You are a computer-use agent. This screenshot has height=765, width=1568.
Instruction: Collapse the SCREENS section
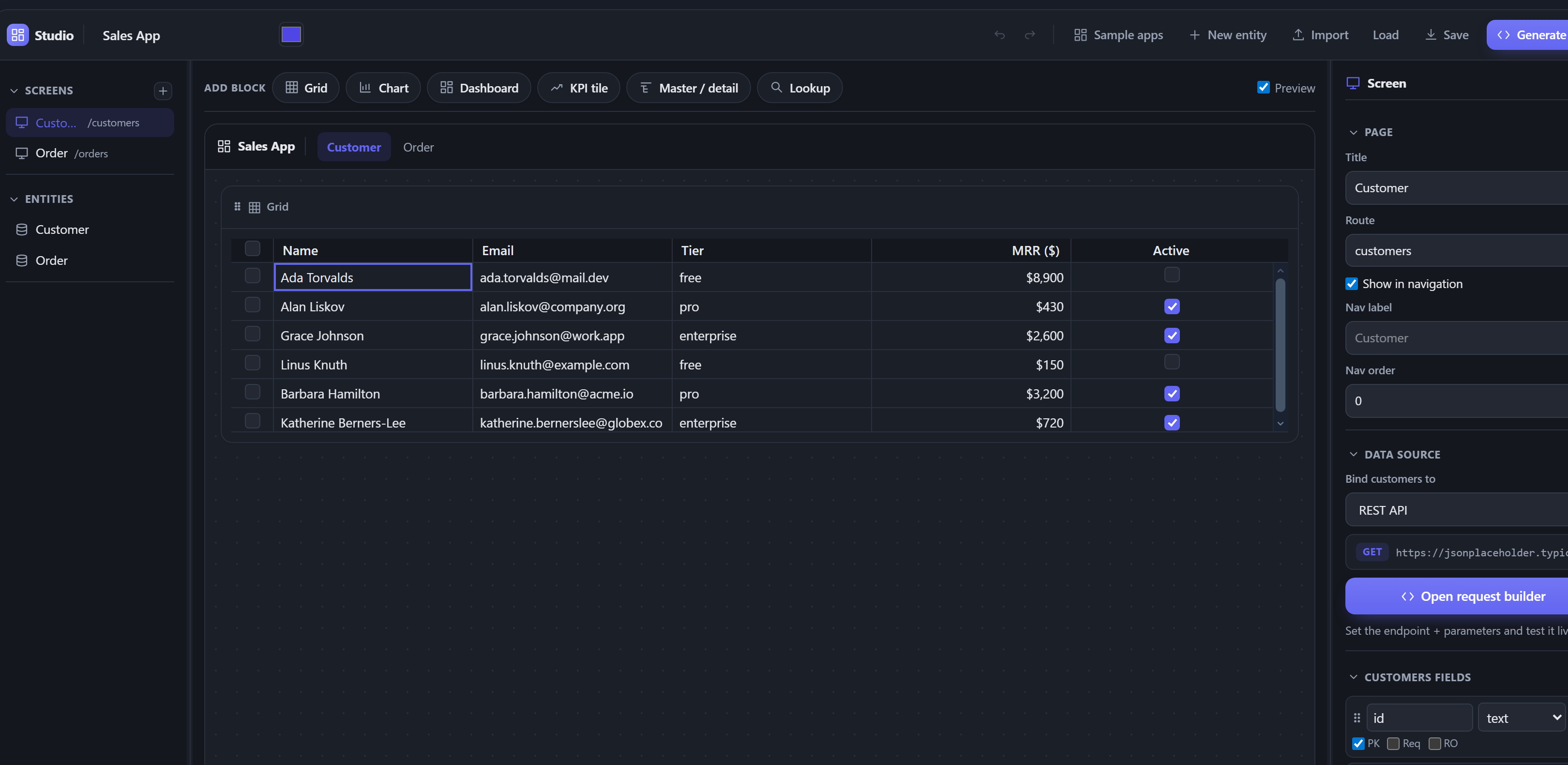pos(14,90)
